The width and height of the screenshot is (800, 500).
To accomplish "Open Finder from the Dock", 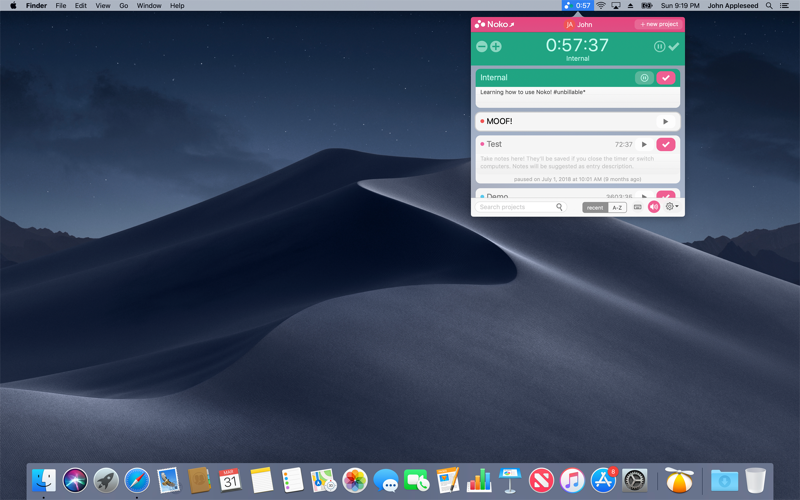I will click(x=44, y=481).
